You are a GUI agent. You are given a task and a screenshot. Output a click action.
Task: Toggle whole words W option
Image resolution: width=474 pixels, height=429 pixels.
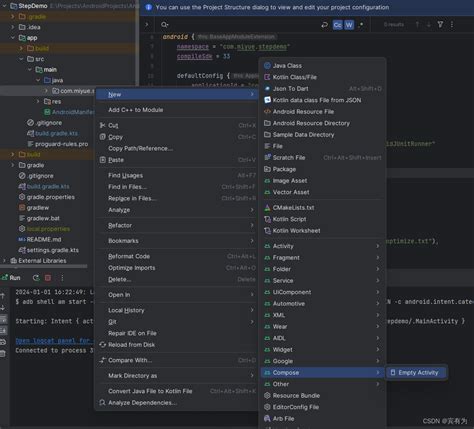pos(349,25)
